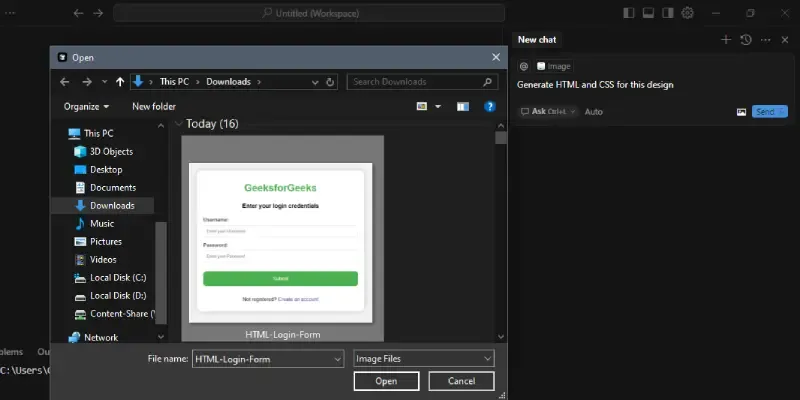Select HTML-Login-Form image thumbnail
800x400 pixels.
(282, 238)
